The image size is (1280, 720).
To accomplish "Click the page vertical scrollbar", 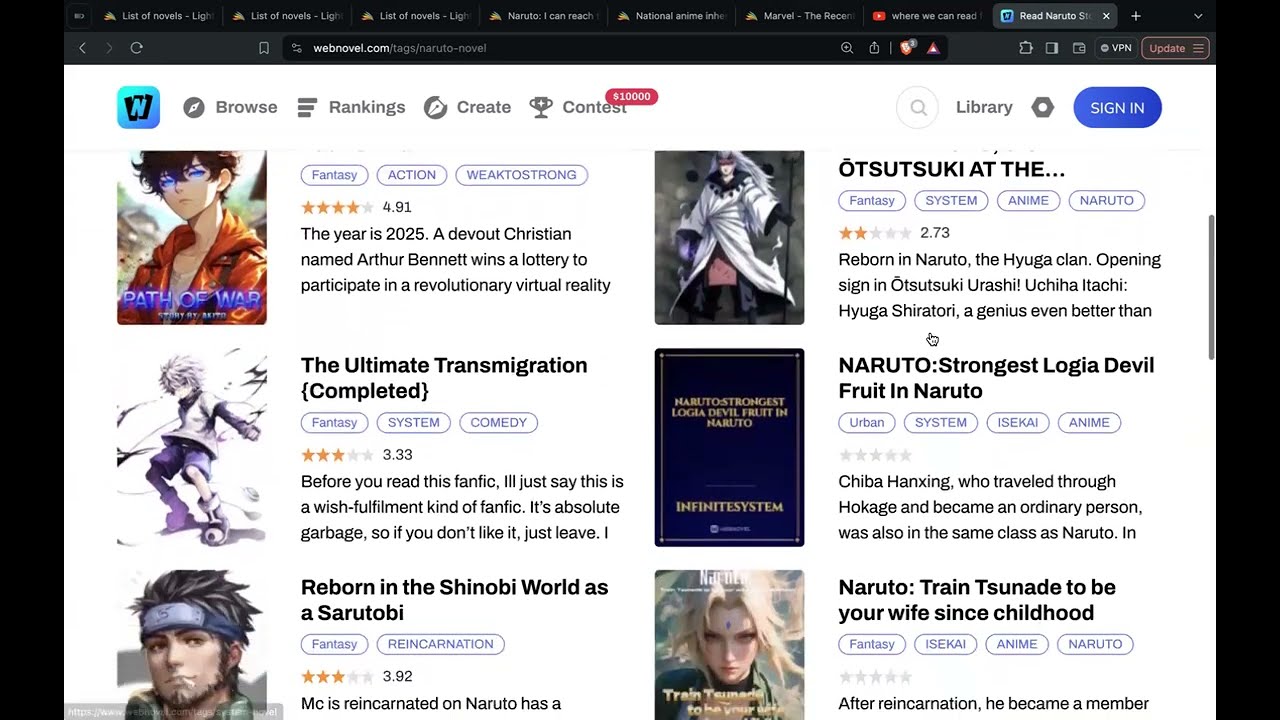I will coord(1212,288).
